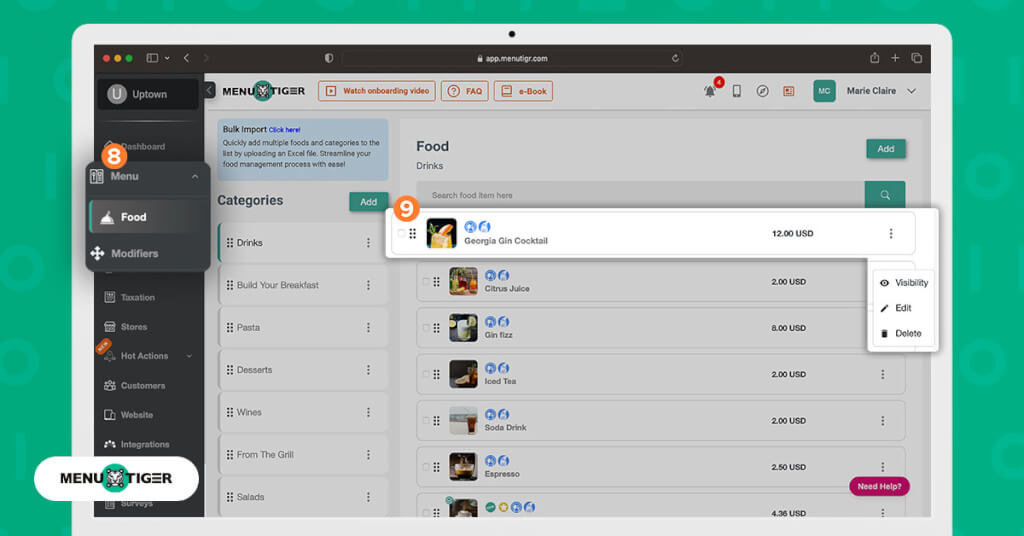Collapse the sidebar using the arrow handle

click(x=209, y=90)
